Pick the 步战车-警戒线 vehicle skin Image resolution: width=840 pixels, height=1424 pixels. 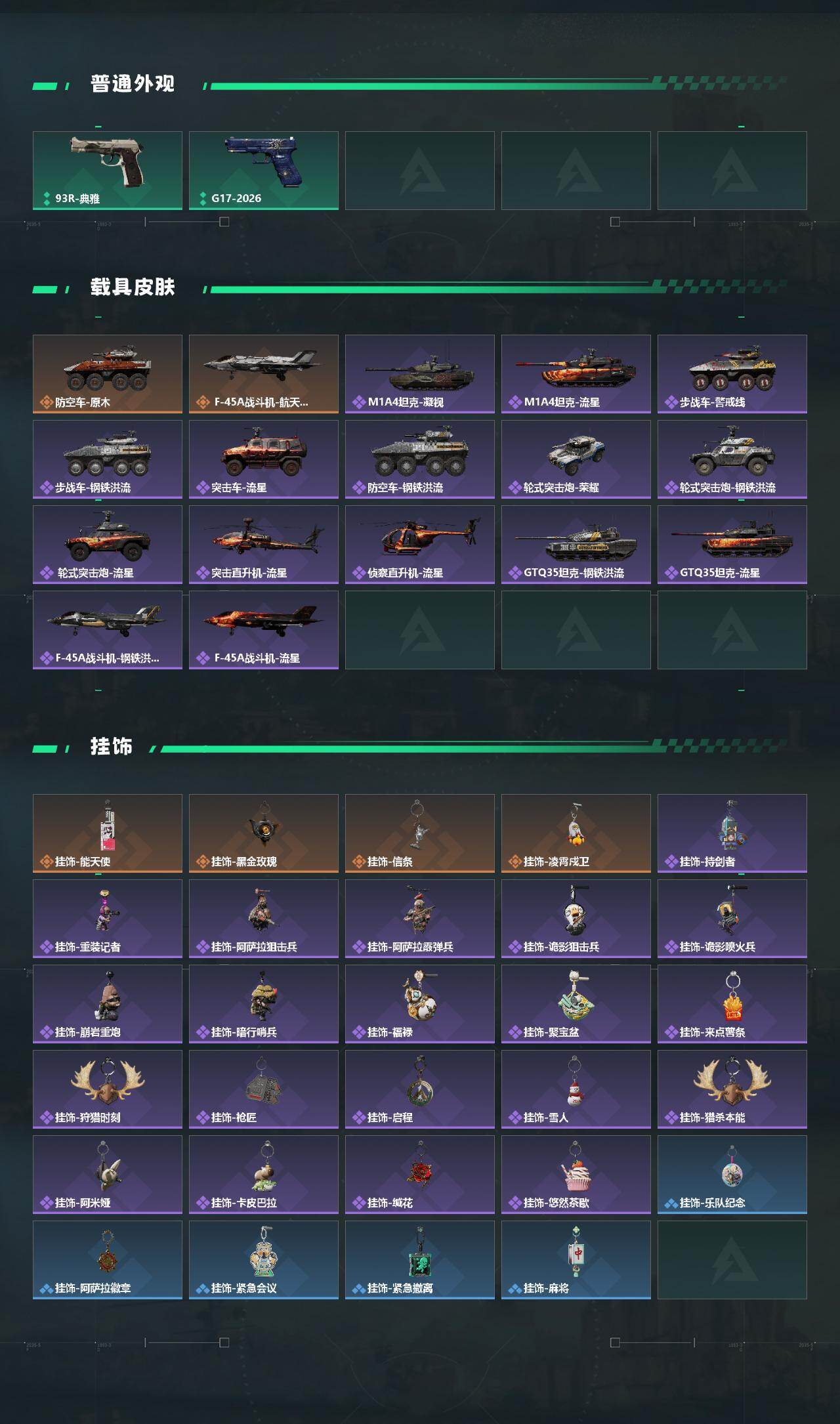[x=732, y=374]
